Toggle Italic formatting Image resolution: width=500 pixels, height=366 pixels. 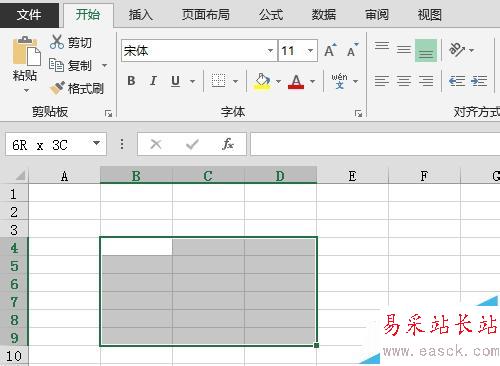(153, 81)
